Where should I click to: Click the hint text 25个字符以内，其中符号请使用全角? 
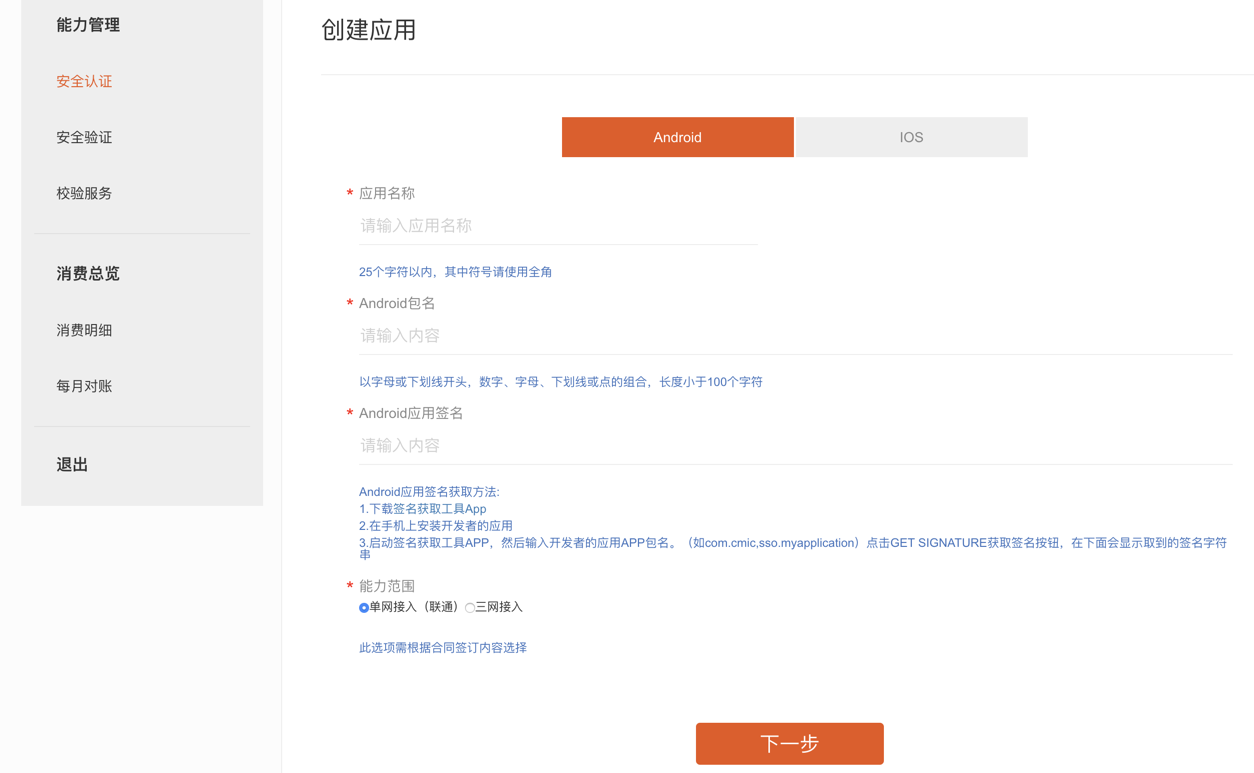tap(455, 272)
